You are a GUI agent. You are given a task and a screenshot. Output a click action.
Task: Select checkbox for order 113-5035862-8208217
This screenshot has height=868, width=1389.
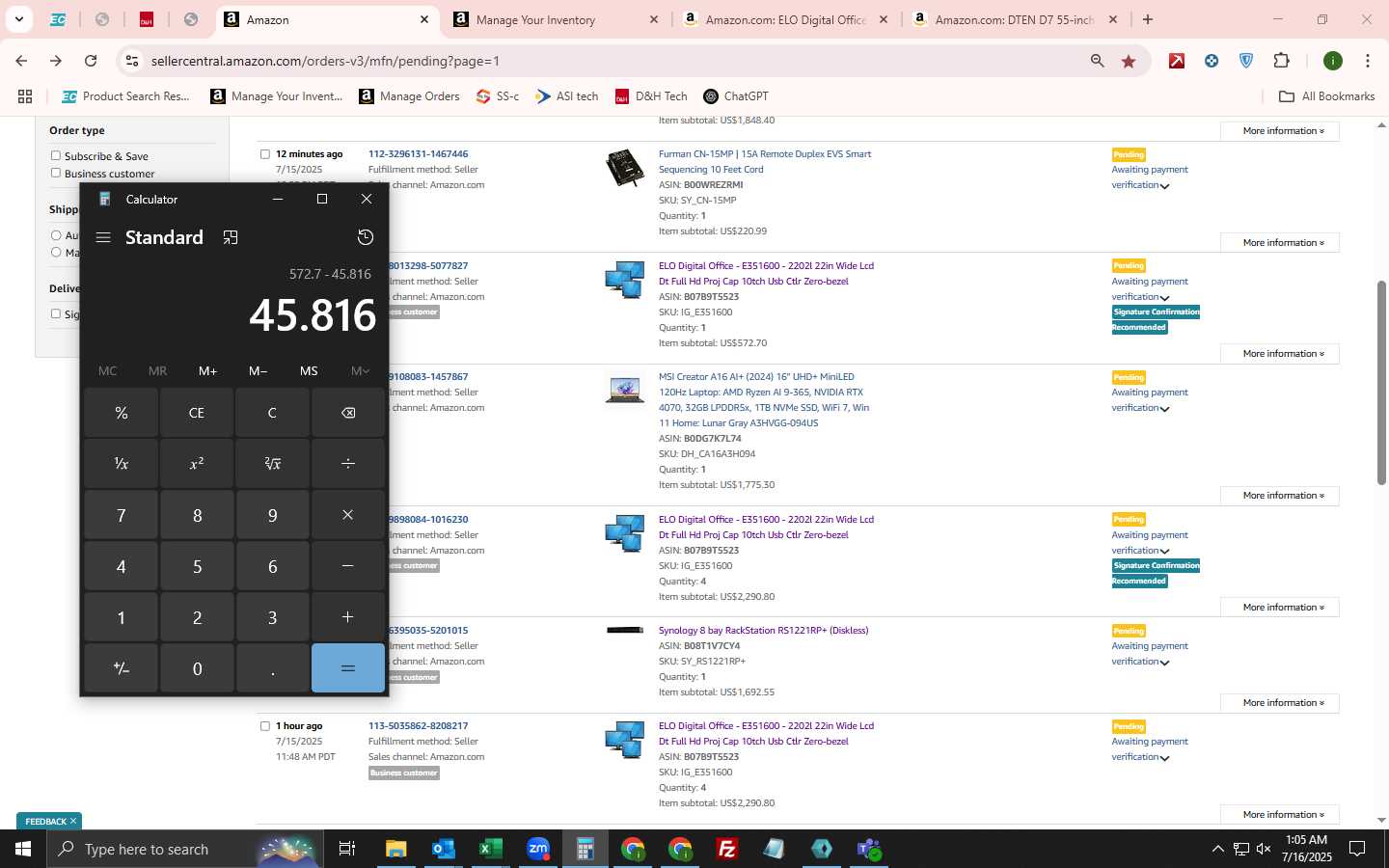[265, 726]
